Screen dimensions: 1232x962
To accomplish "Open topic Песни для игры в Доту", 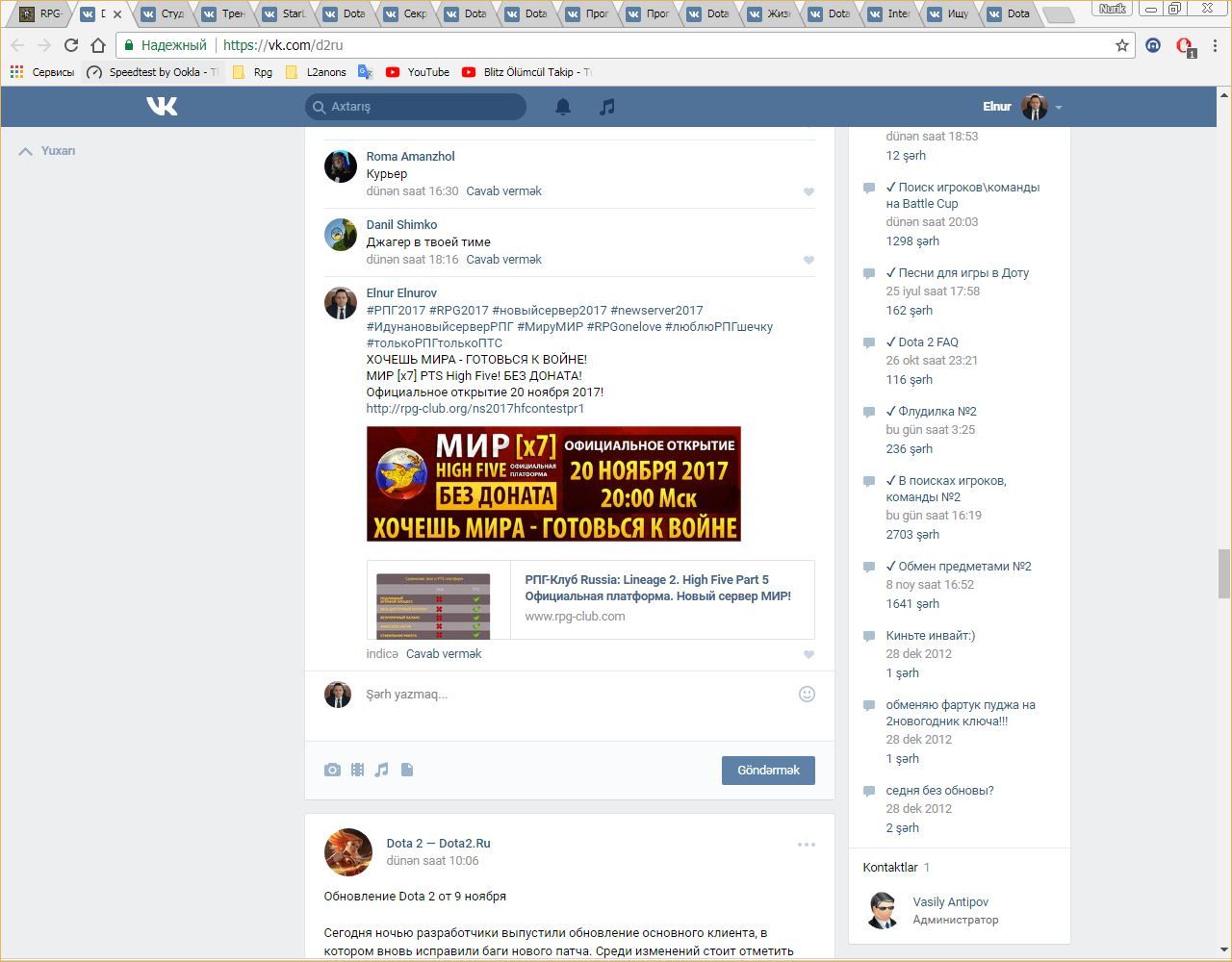I will click(958, 273).
